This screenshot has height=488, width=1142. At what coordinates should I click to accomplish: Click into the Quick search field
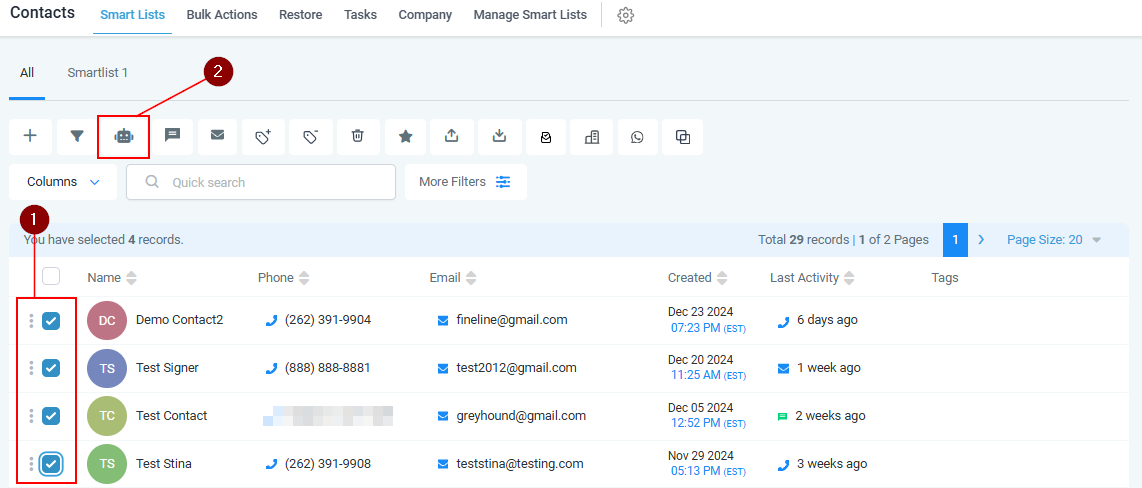[x=261, y=182]
